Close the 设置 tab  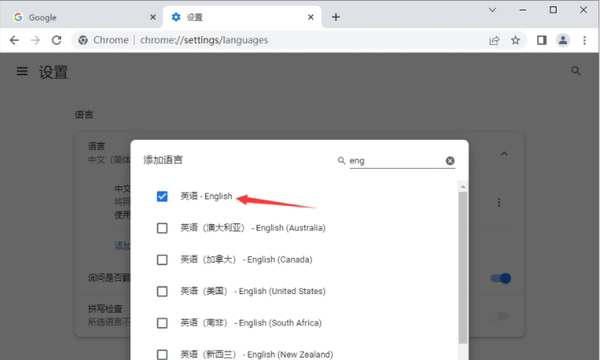pyautogui.click(x=311, y=17)
